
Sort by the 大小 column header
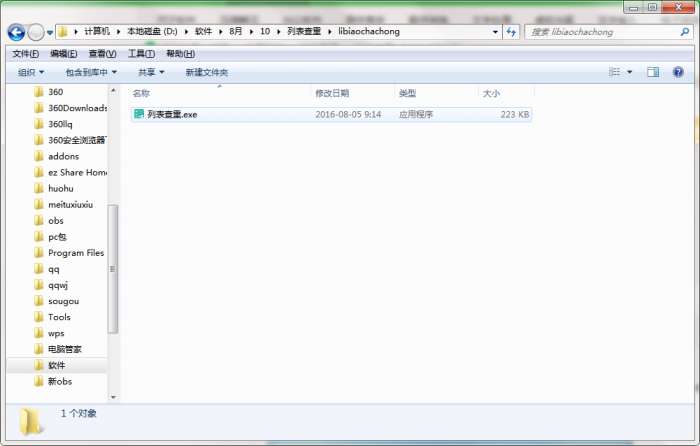click(x=491, y=93)
